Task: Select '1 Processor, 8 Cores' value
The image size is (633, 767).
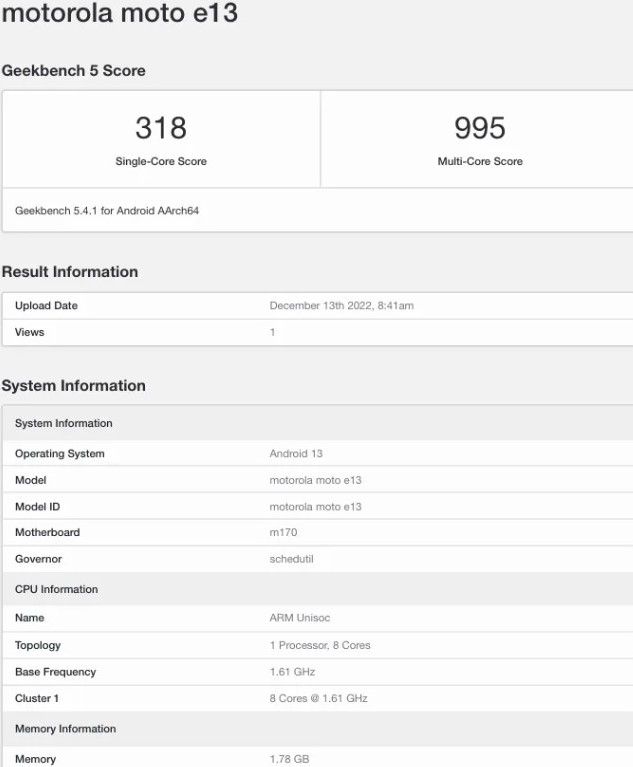Action: pyautogui.click(x=320, y=645)
